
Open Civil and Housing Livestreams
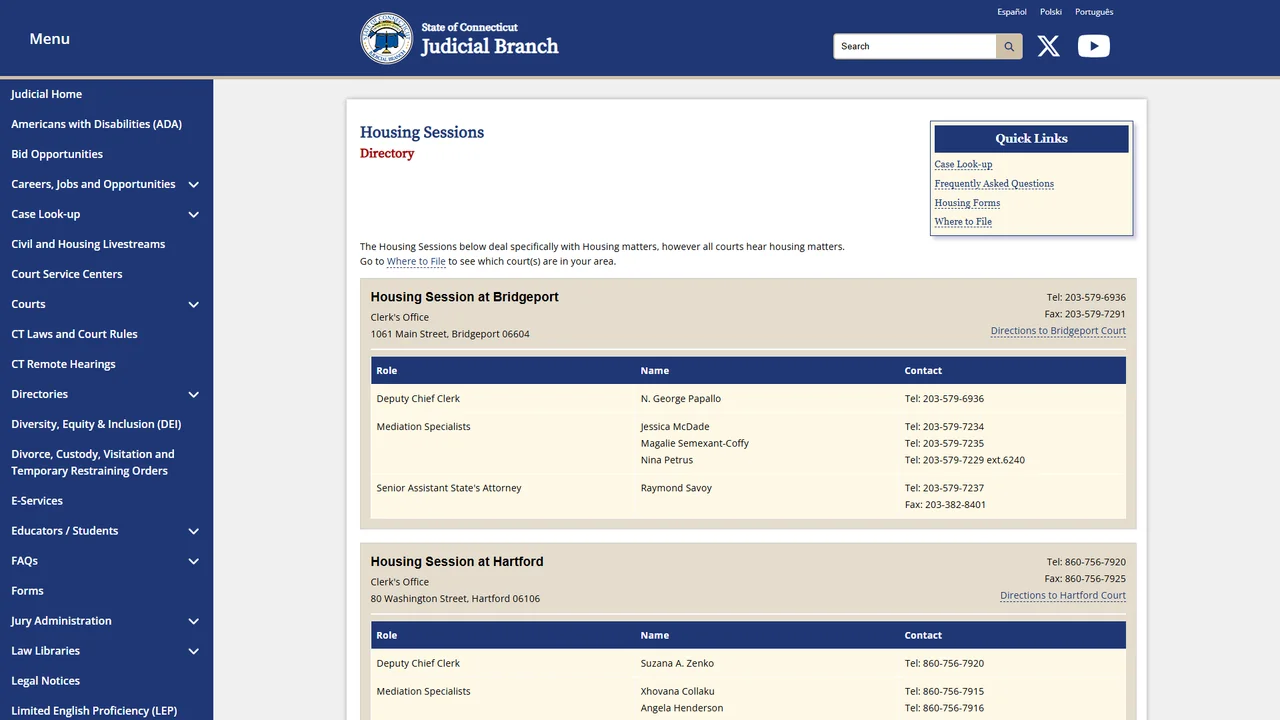(88, 244)
